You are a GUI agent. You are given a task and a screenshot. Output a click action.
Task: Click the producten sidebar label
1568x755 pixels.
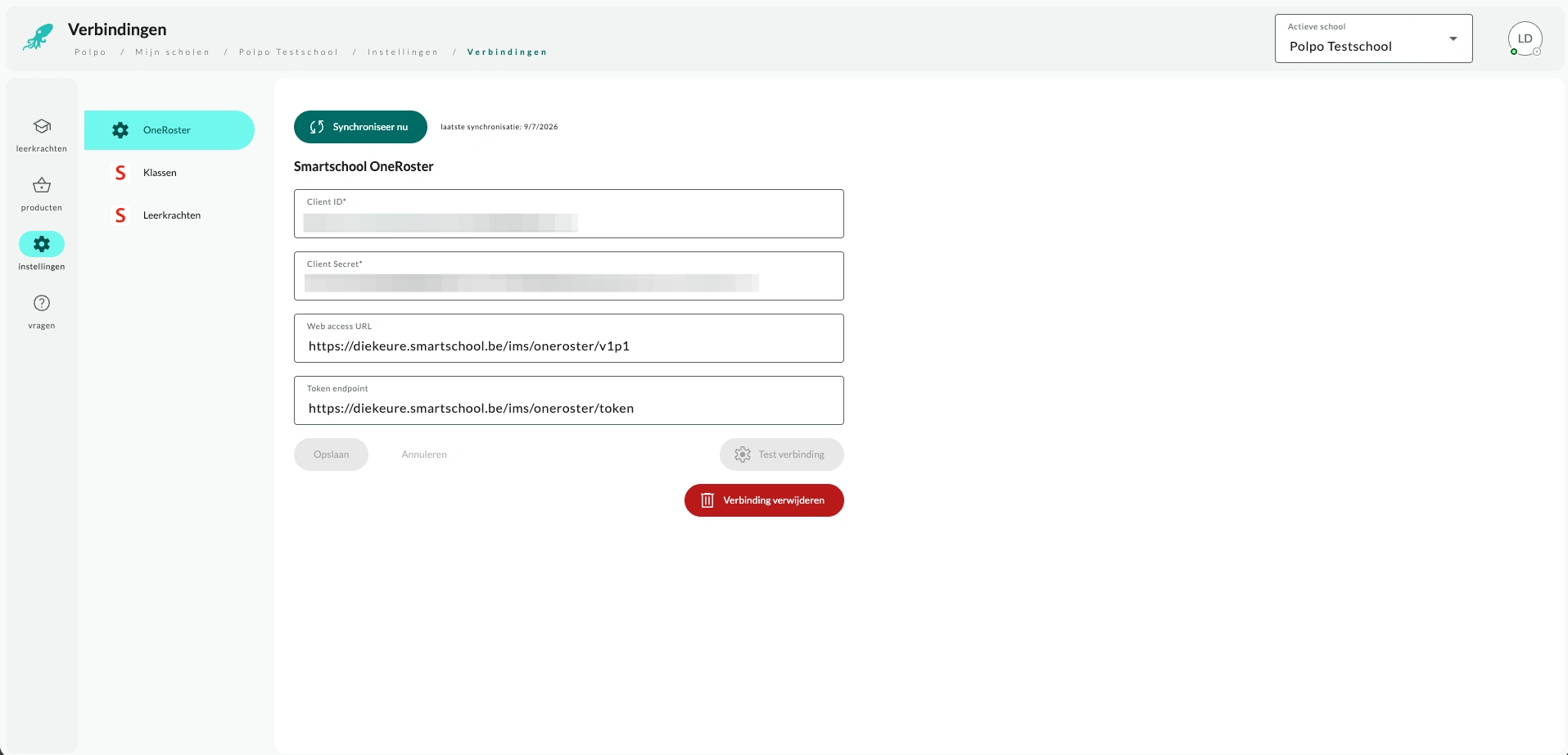pyautogui.click(x=42, y=208)
